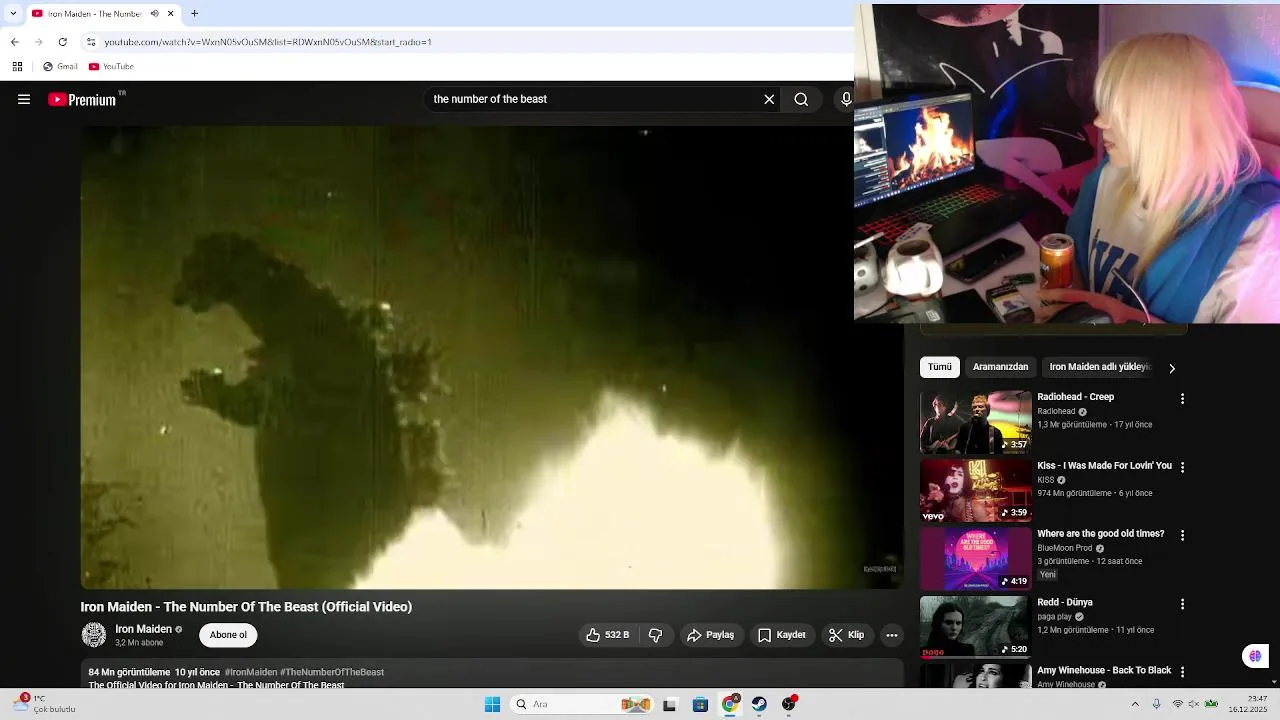Start voice search with microphone icon

point(846,99)
